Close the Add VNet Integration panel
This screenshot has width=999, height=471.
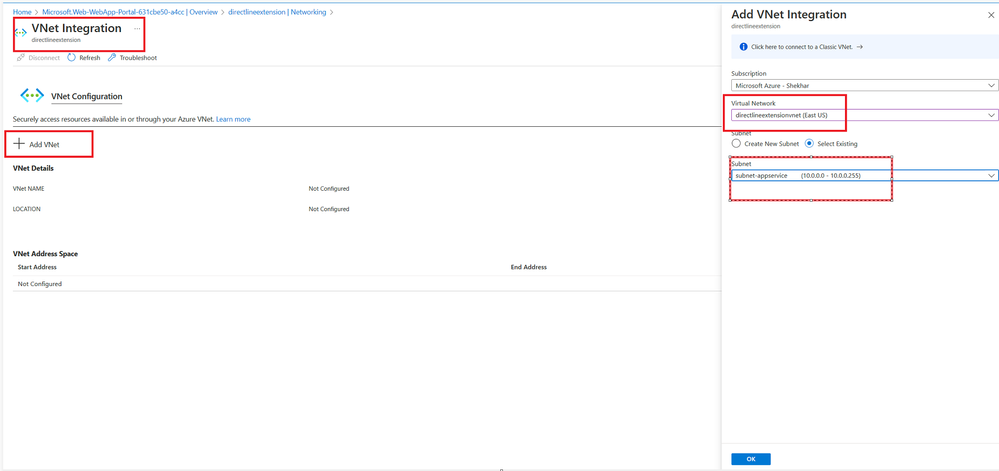pyautogui.click(x=990, y=15)
